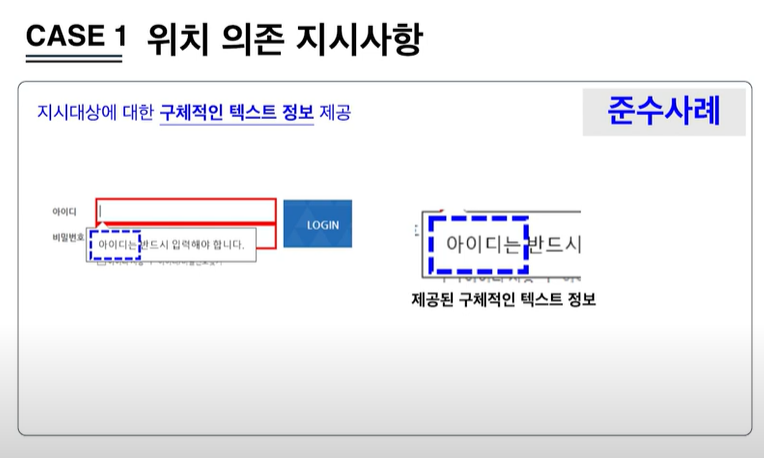Click the tooltip '아이디는 반드시 입력해야 합니다.'
Screen dimensions: 764x458
coord(171,245)
